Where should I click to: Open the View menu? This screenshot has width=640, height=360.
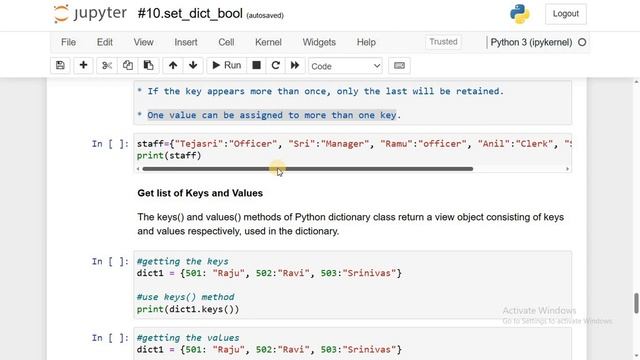[x=143, y=42]
